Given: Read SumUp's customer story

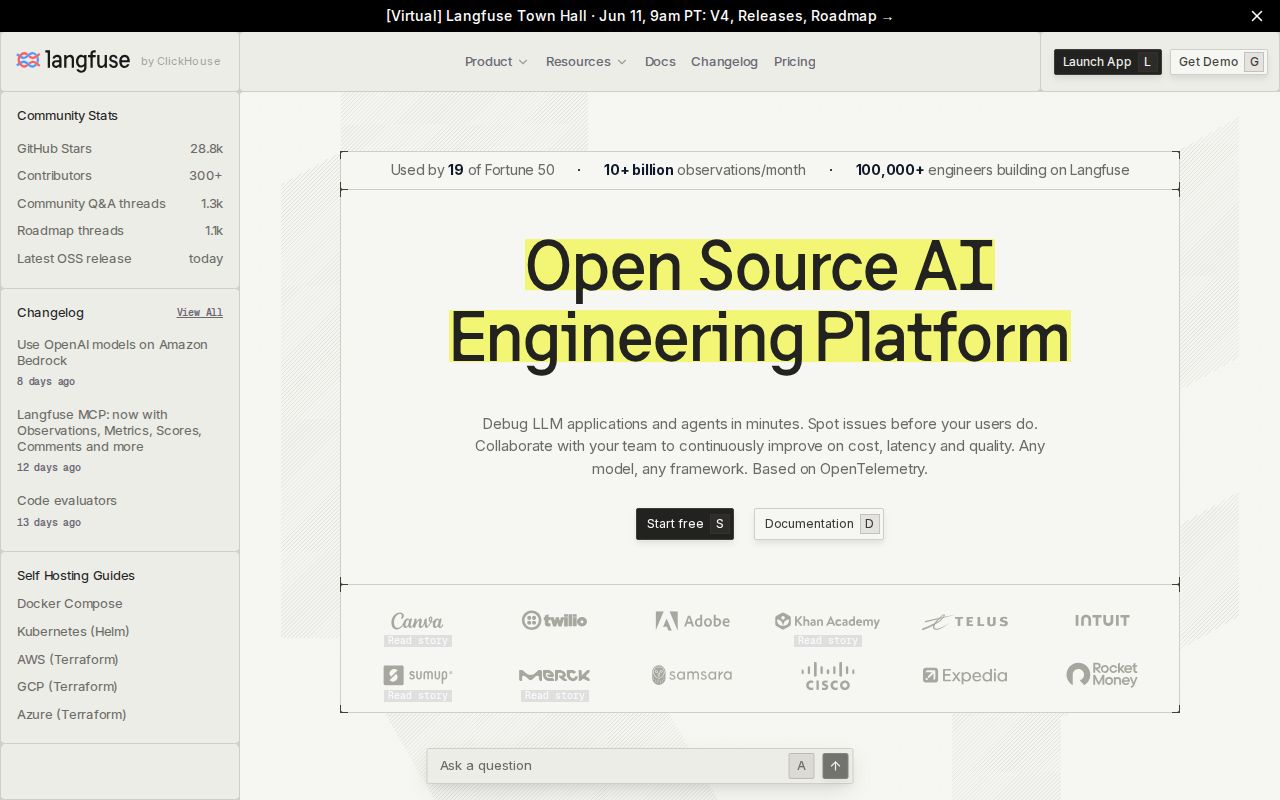Looking at the screenshot, I should click(418, 696).
